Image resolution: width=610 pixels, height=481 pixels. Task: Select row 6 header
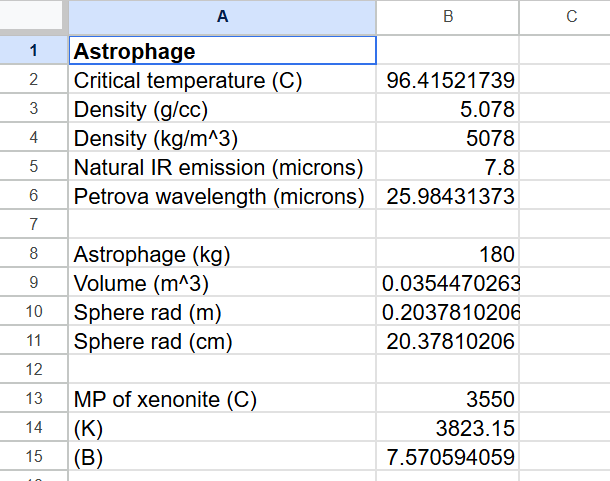(x=34, y=195)
